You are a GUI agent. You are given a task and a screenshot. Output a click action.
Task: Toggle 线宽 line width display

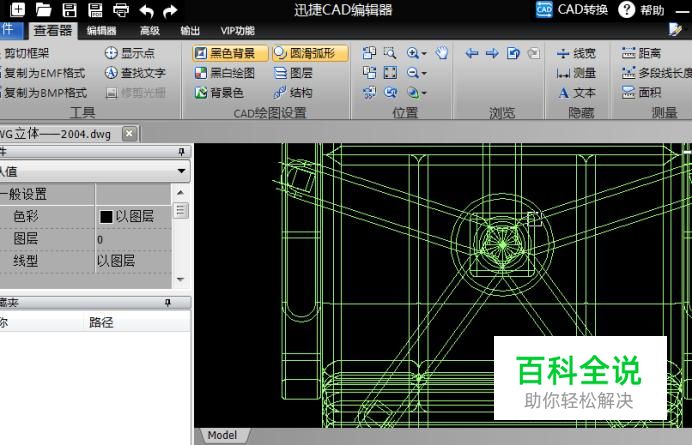coord(576,53)
